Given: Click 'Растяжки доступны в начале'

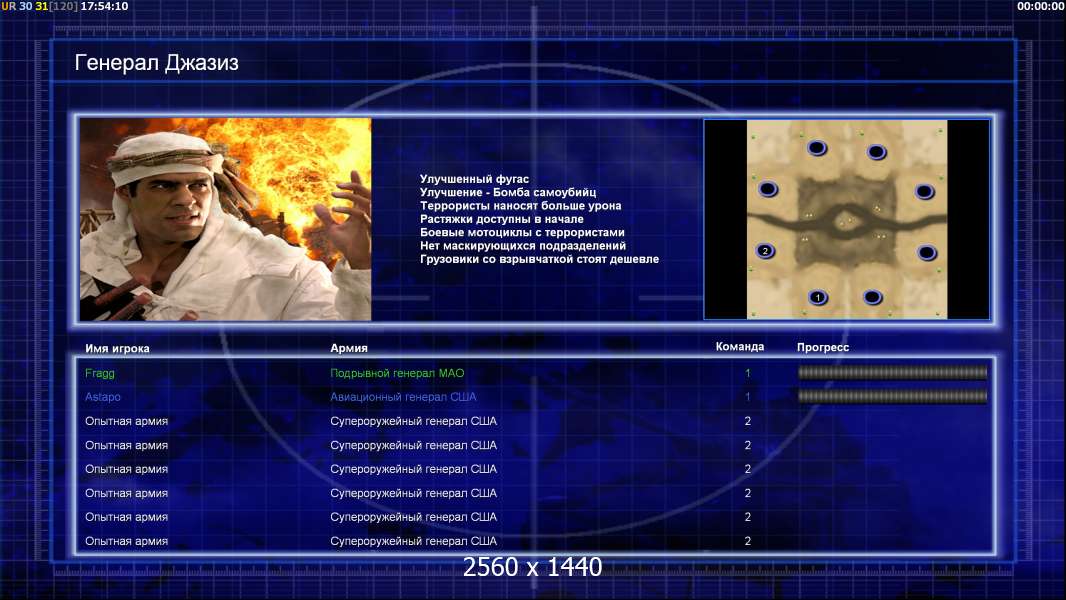Looking at the screenshot, I should (502, 219).
